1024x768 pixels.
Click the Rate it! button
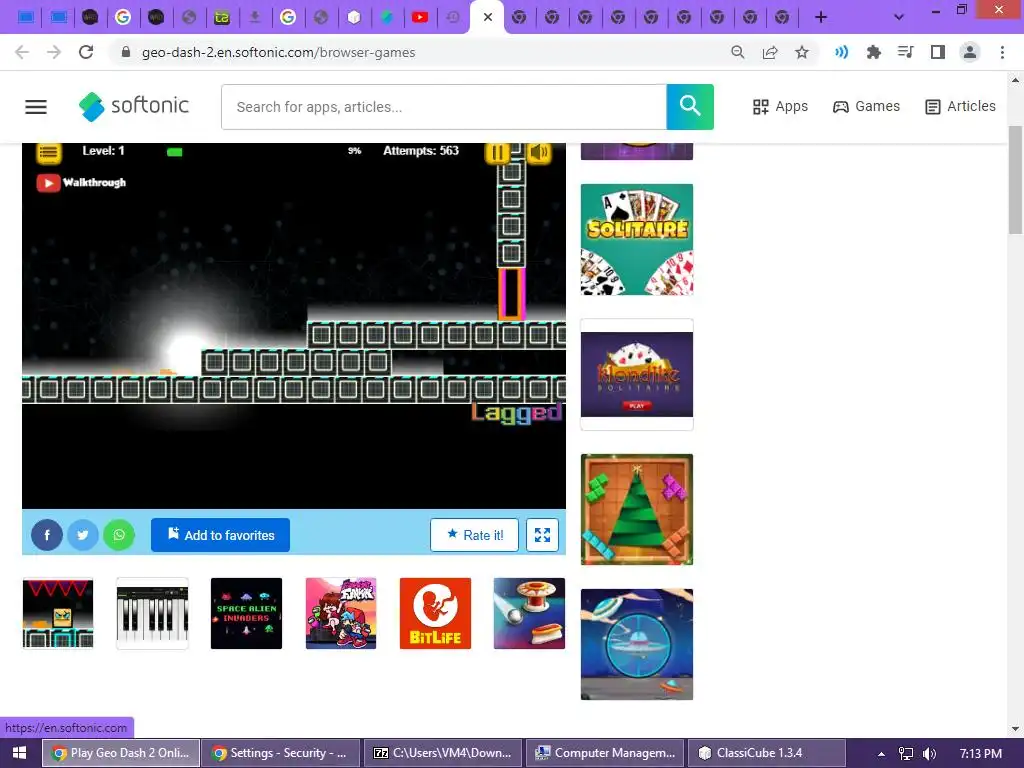(x=474, y=535)
